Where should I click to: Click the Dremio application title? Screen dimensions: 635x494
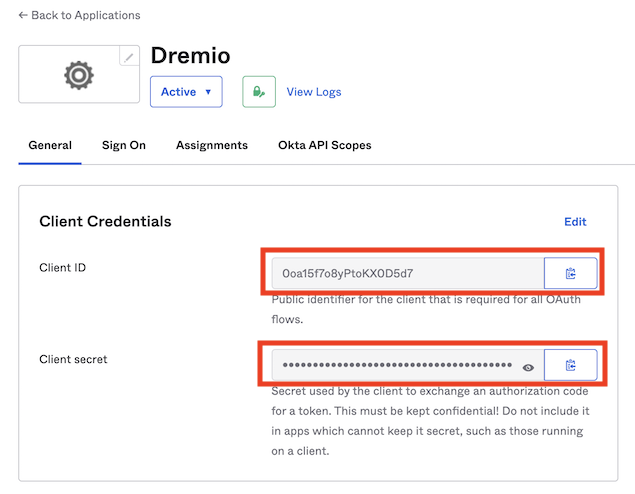tap(191, 56)
